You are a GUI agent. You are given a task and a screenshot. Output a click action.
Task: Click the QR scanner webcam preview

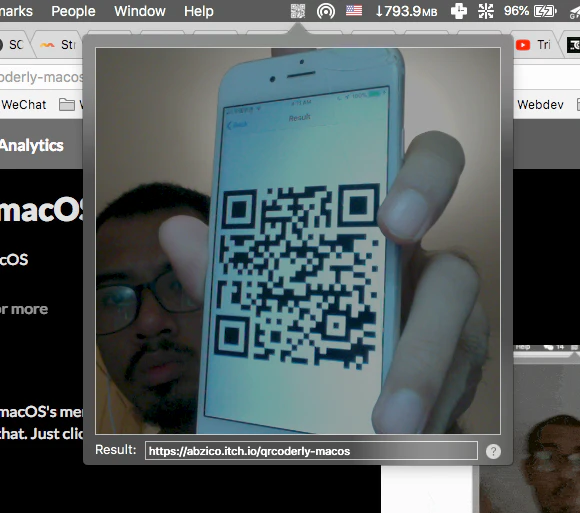coord(298,241)
